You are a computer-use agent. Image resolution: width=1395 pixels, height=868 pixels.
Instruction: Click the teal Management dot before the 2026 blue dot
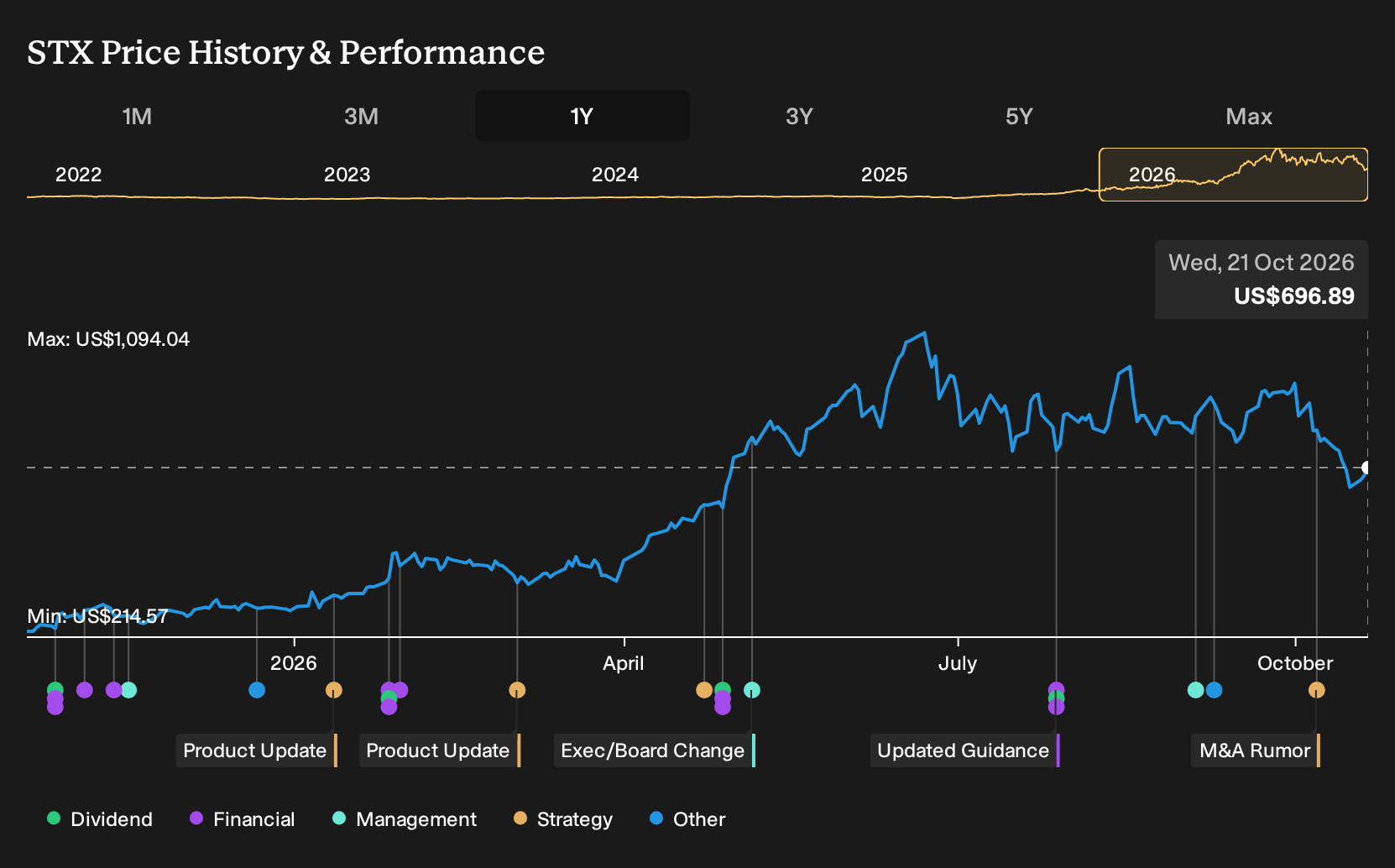pos(128,690)
